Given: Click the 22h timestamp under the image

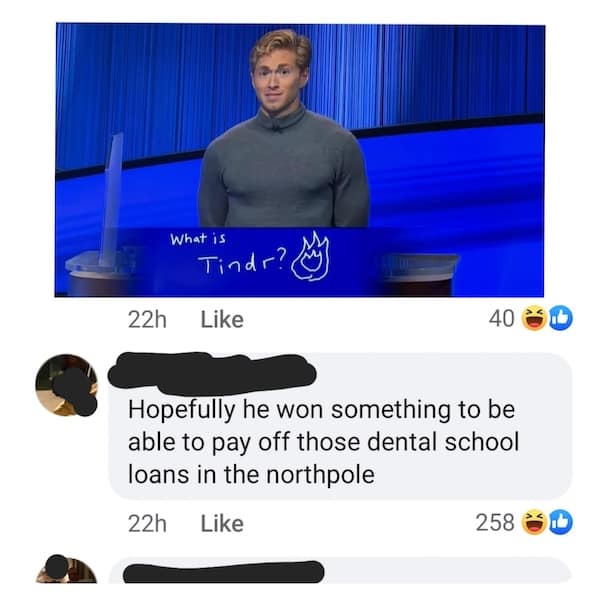Looking at the screenshot, I should [x=147, y=320].
